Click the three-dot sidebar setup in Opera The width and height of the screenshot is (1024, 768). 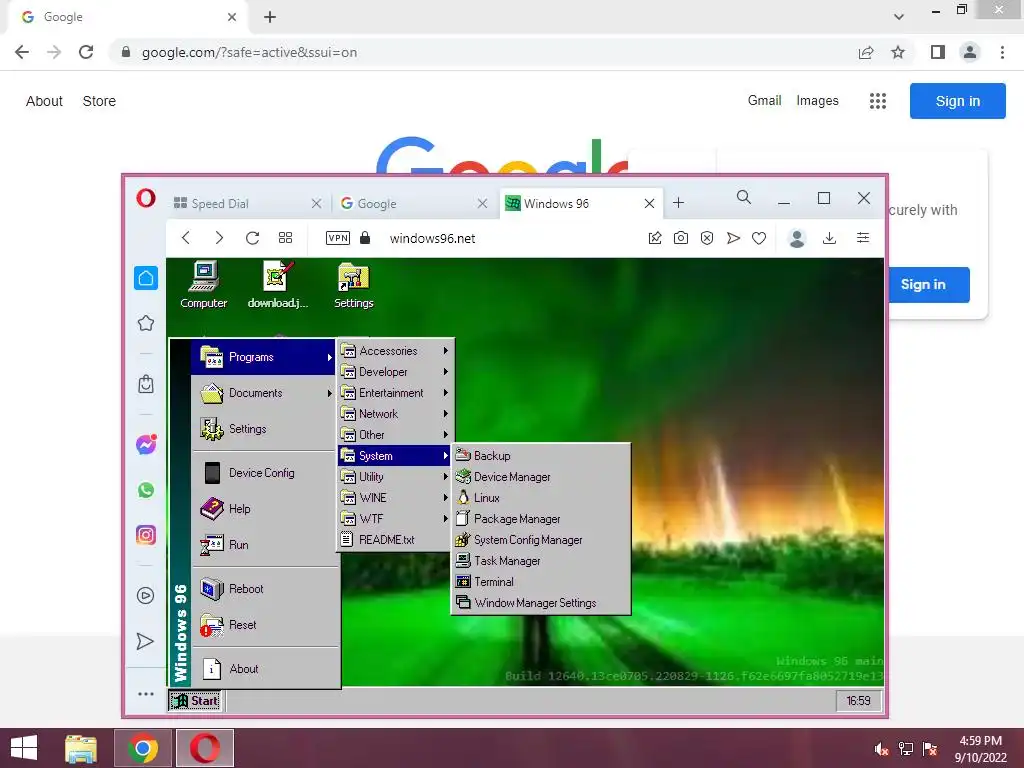click(146, 694)
